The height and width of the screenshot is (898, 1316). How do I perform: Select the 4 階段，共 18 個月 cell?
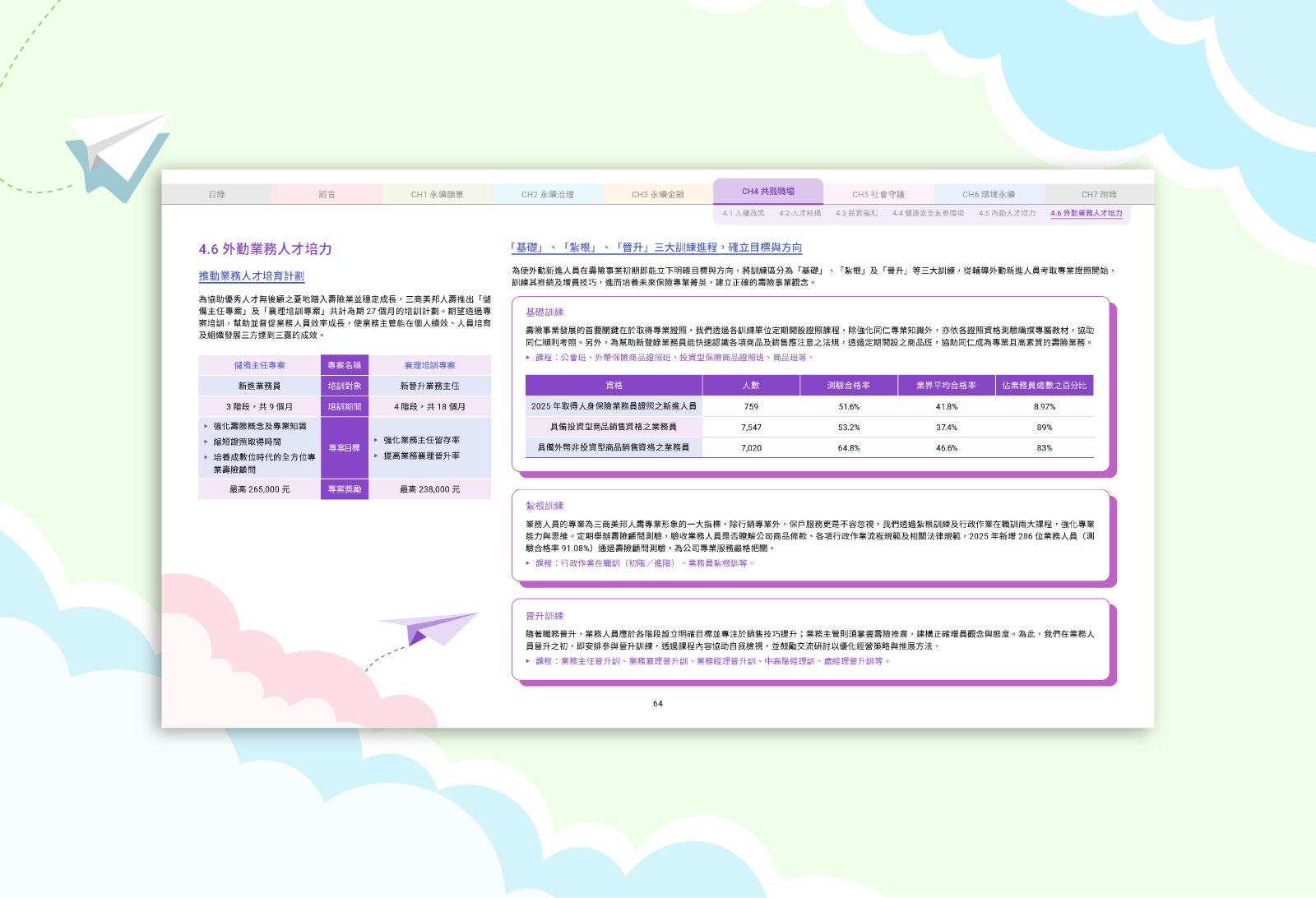[x=429, y=406]
